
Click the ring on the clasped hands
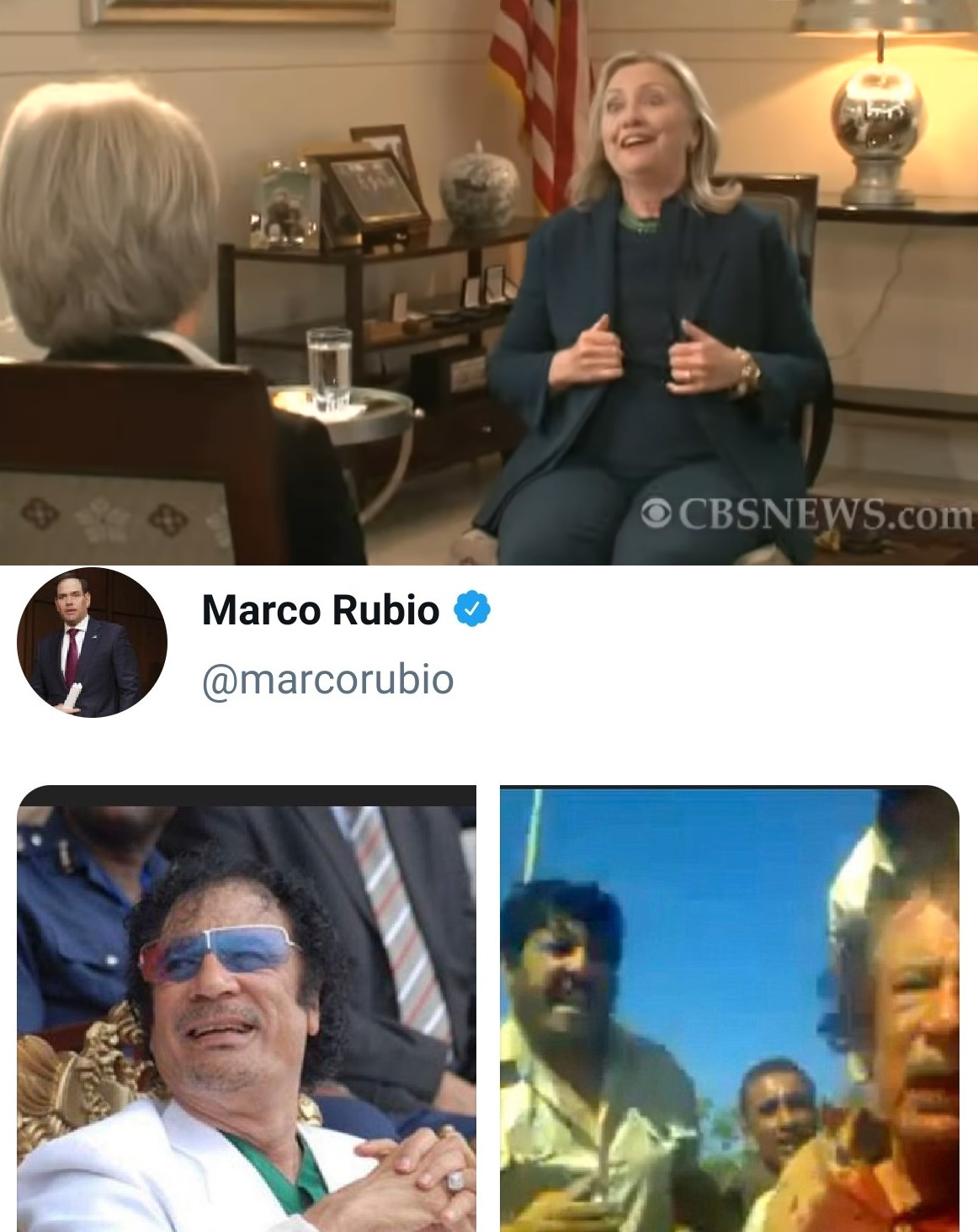pyautogui.click(x=455, y=1179)
